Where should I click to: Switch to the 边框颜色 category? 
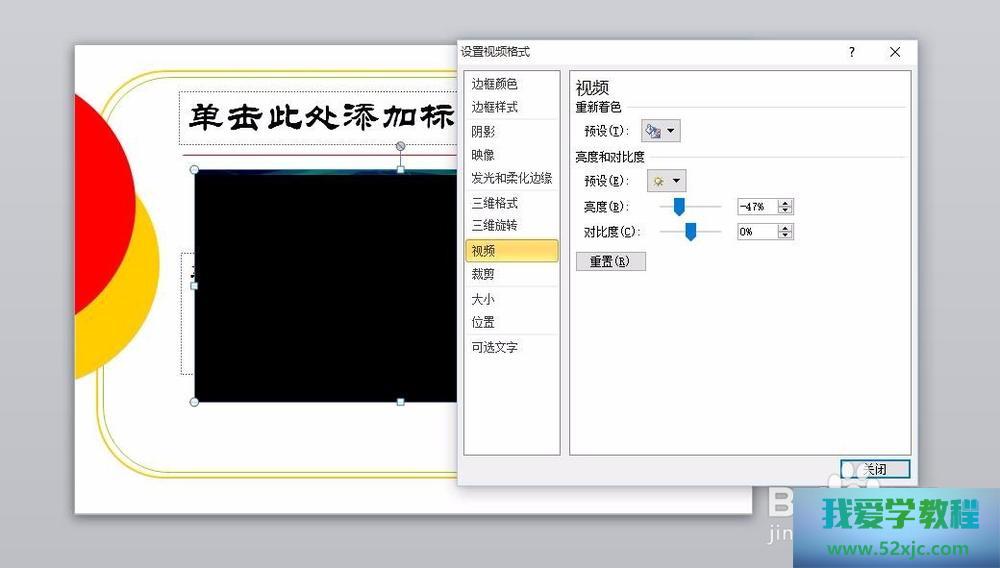(x=495, y=84)
